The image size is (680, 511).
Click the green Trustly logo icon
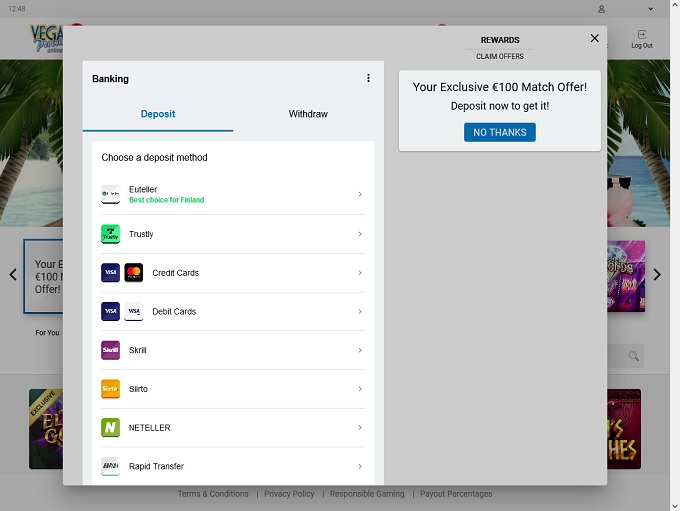110,234
